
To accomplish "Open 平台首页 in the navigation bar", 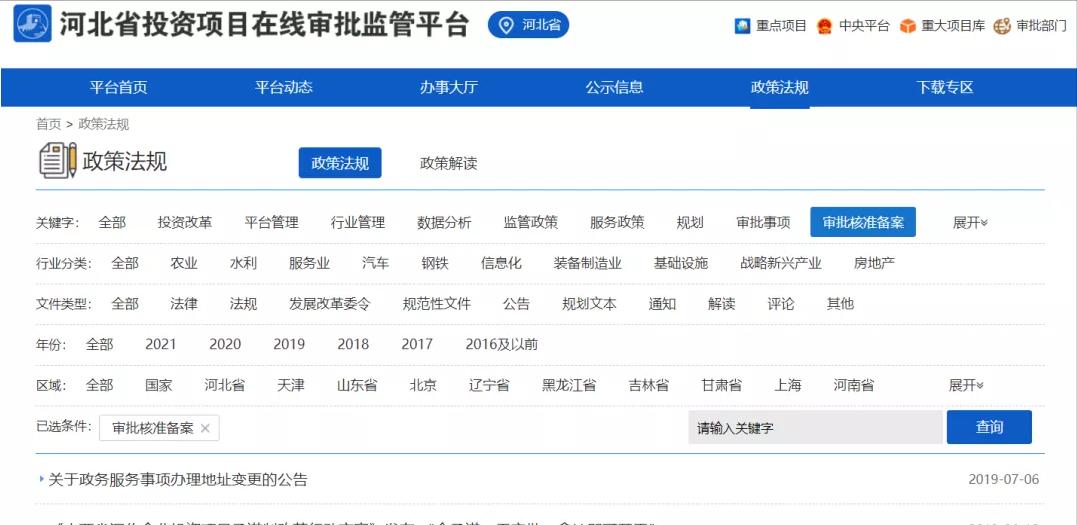I will pos(118,87).
